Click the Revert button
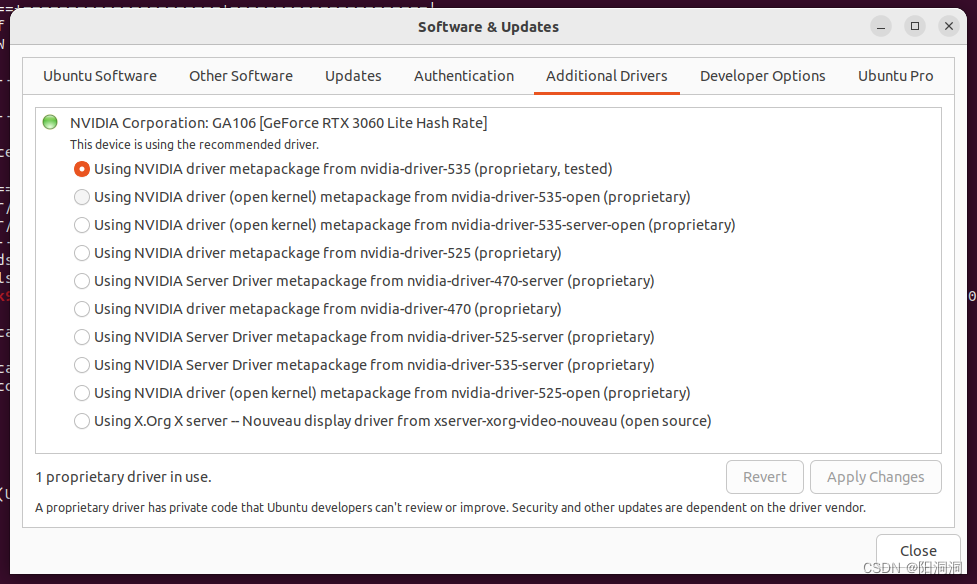This screenshot has height=584, width=977. point(765,477)
